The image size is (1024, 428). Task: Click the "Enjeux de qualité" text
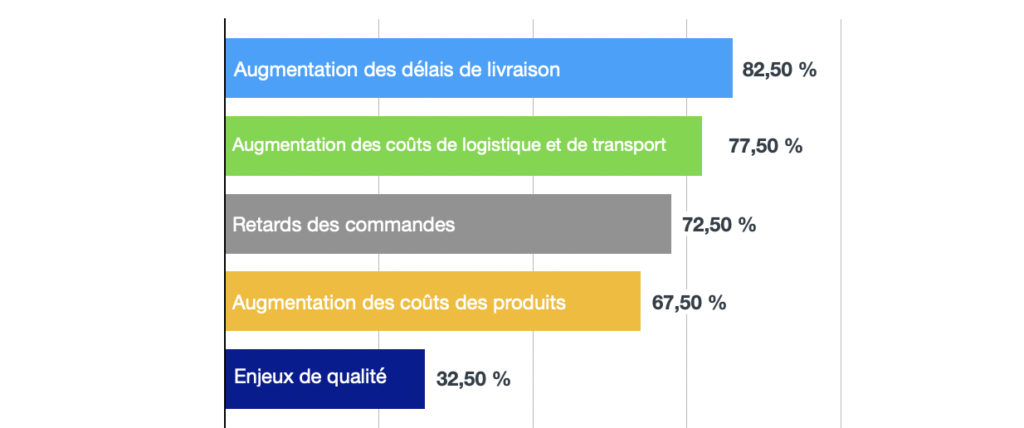click(309, 377)
